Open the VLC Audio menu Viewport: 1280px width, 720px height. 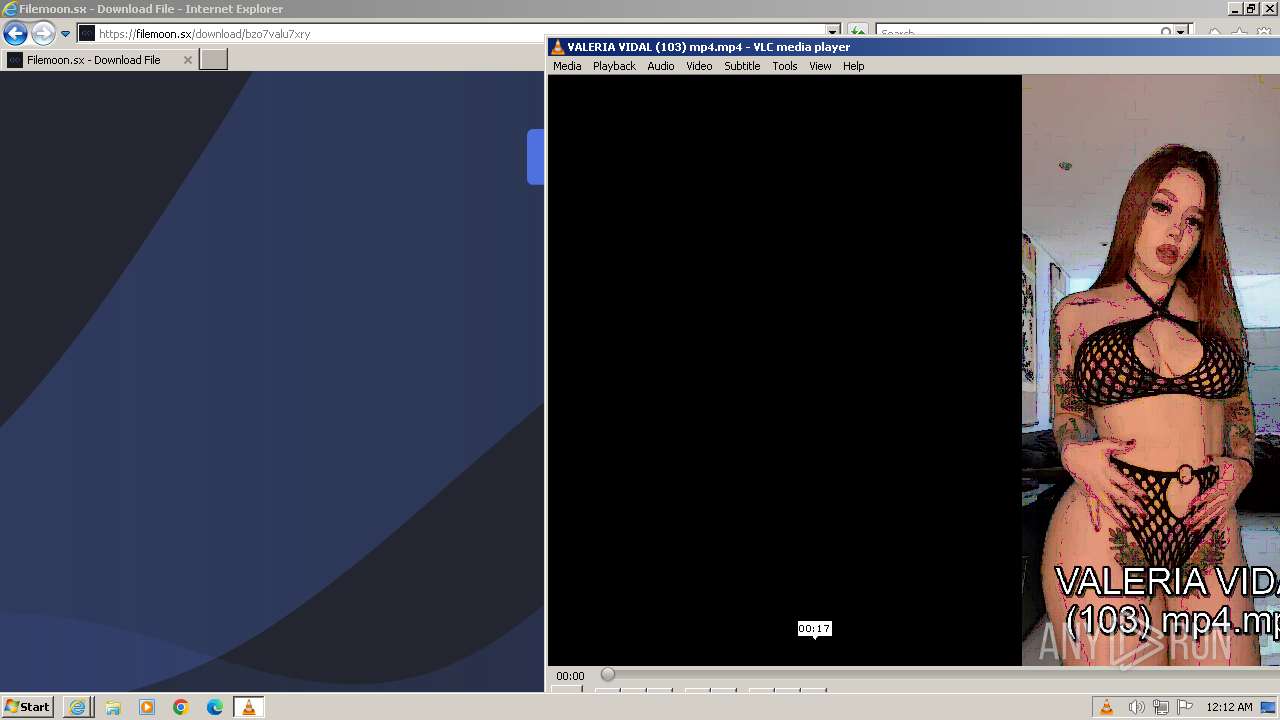660,66
